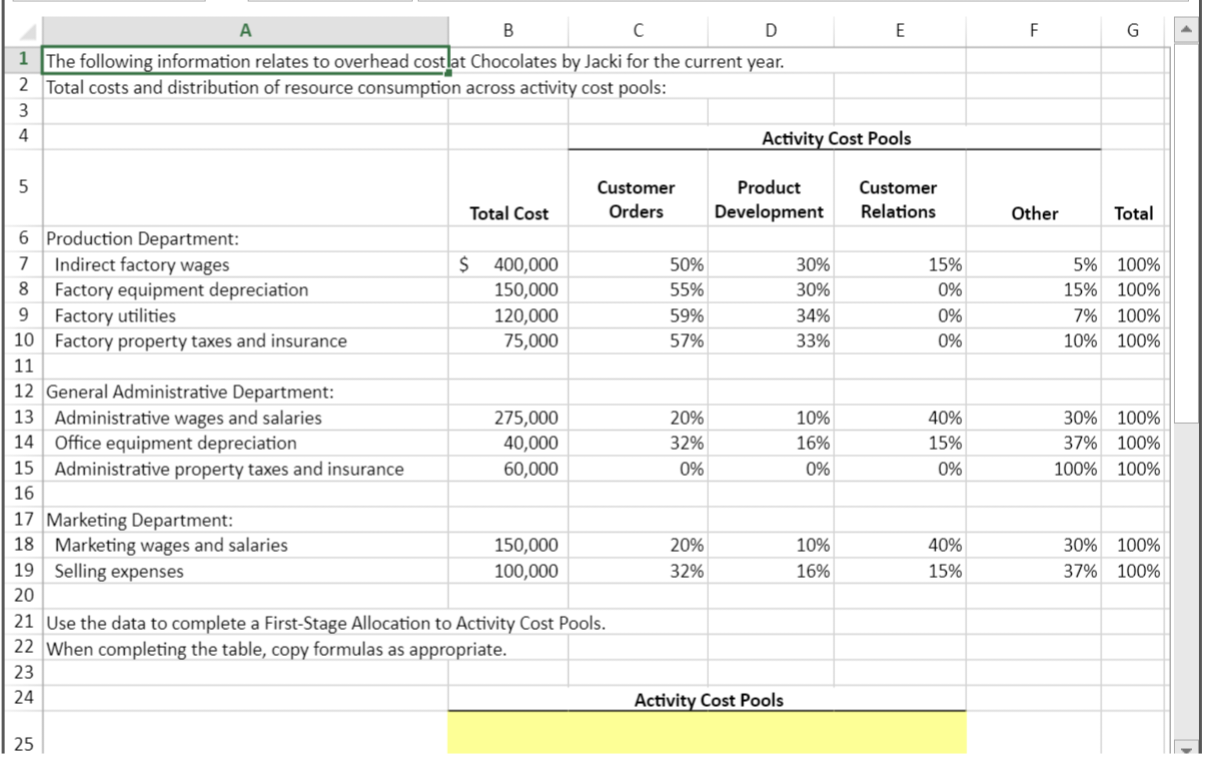Select the yellow highlighted cell in row 25
The height and width of the screenshot is (778, 1212).
click(x=706, y=735)
